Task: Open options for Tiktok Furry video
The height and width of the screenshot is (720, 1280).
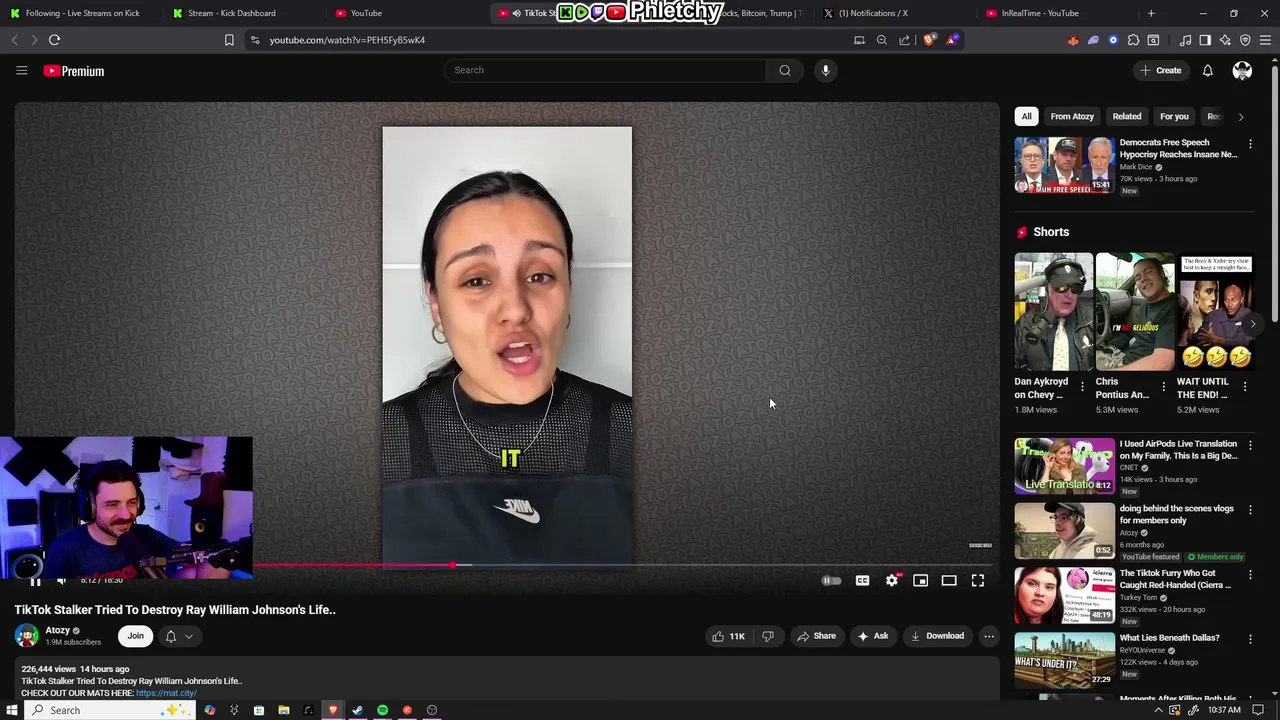Action: tap(1250, 575)
